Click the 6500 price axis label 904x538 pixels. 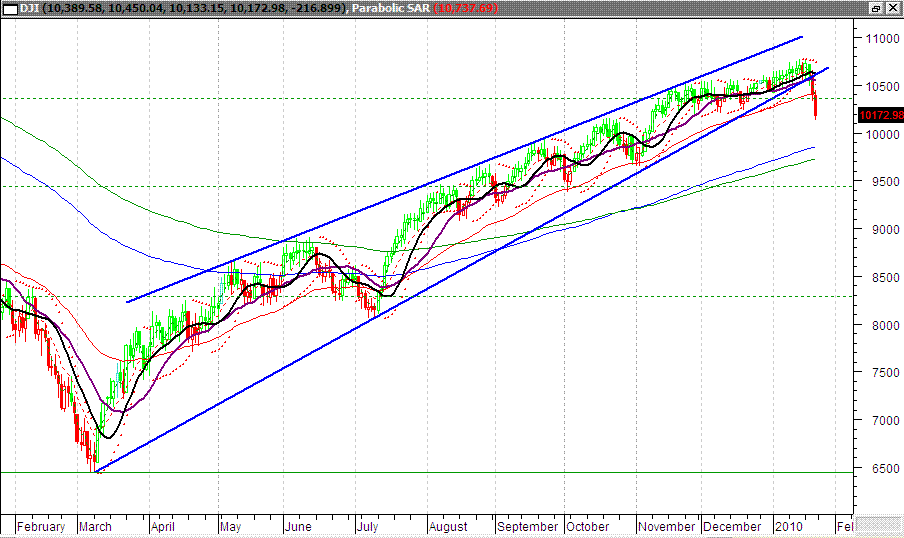[885, 469]
